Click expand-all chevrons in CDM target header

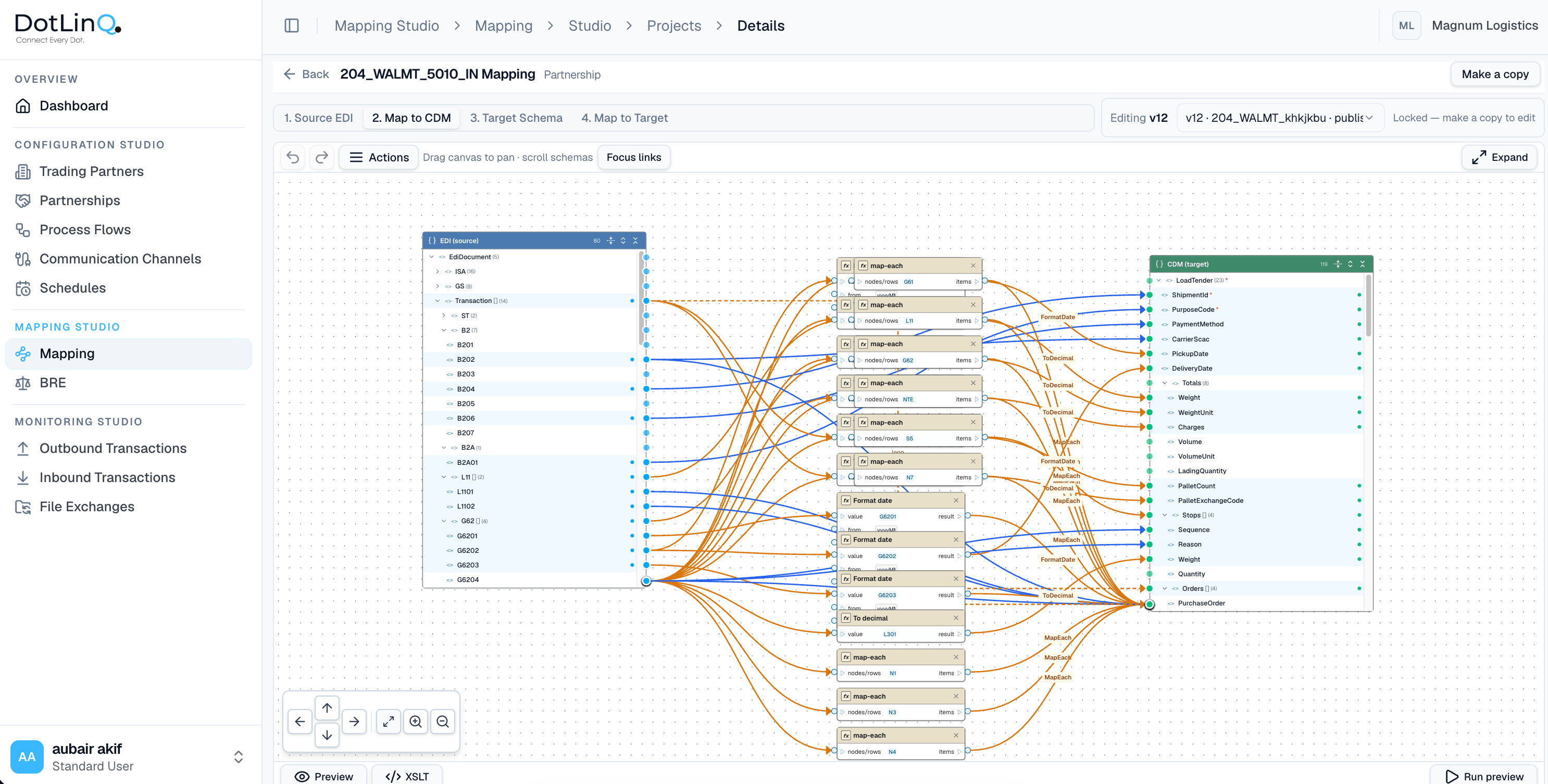point(1350,264)
